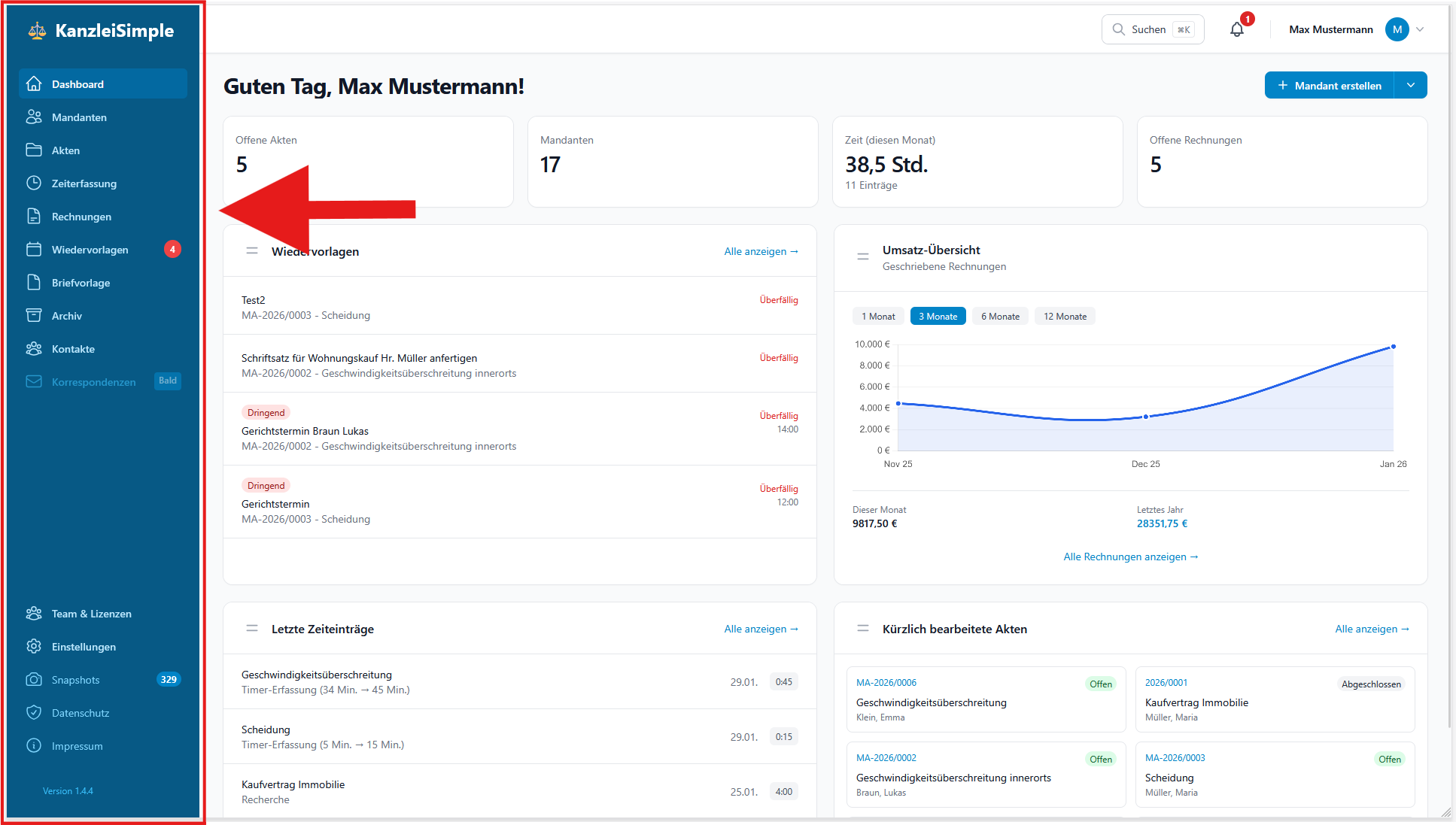Open Snapshots camera icon in sidebar
Image resolution: width=1456 pixels, height=825 pixels.
point(34,679)
